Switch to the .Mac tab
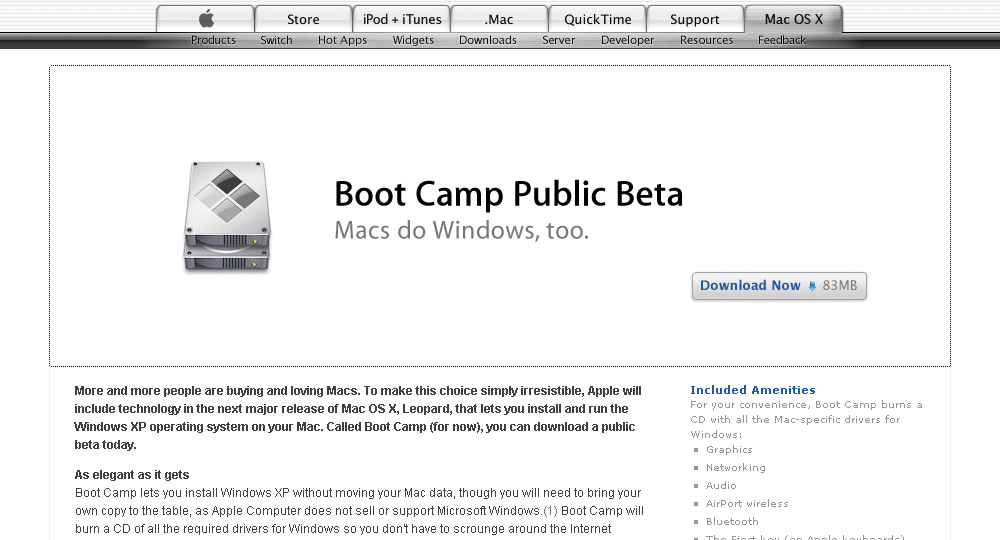 point(499,18)
